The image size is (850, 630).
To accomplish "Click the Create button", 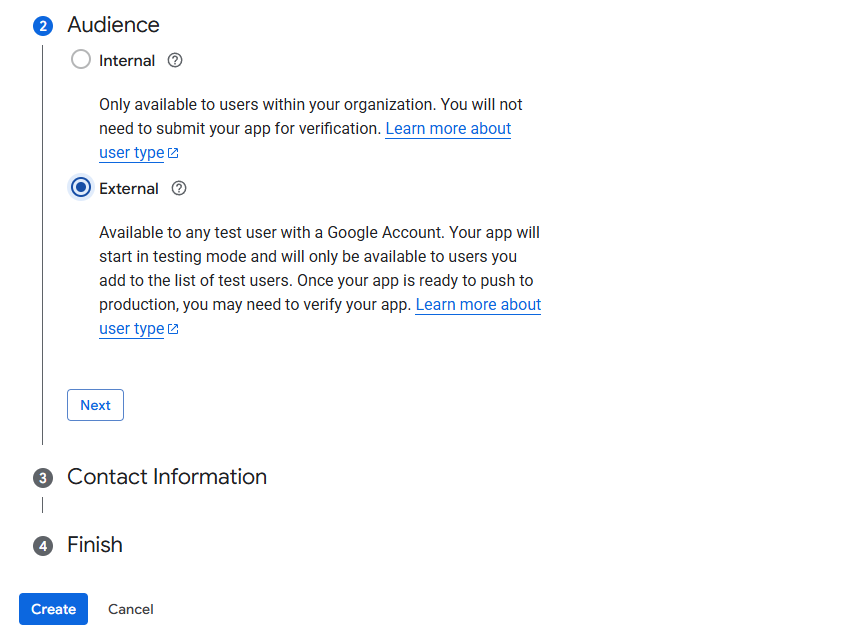I will [x=53, y=609].
